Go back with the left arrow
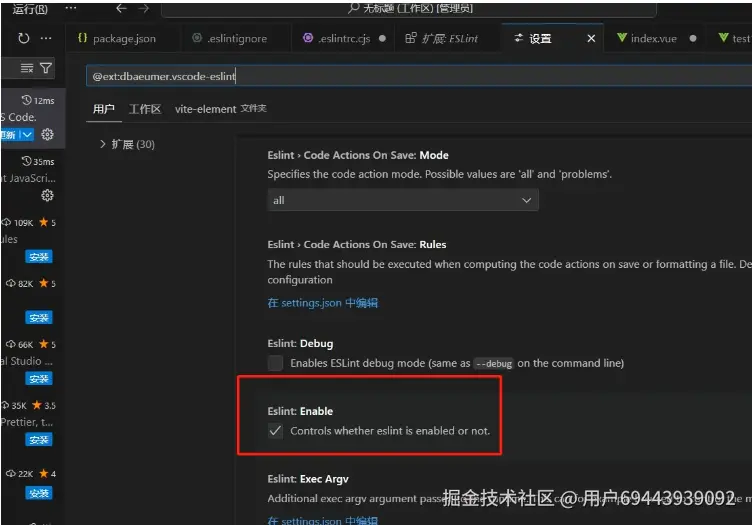752x525 pixels. point(121,8)
